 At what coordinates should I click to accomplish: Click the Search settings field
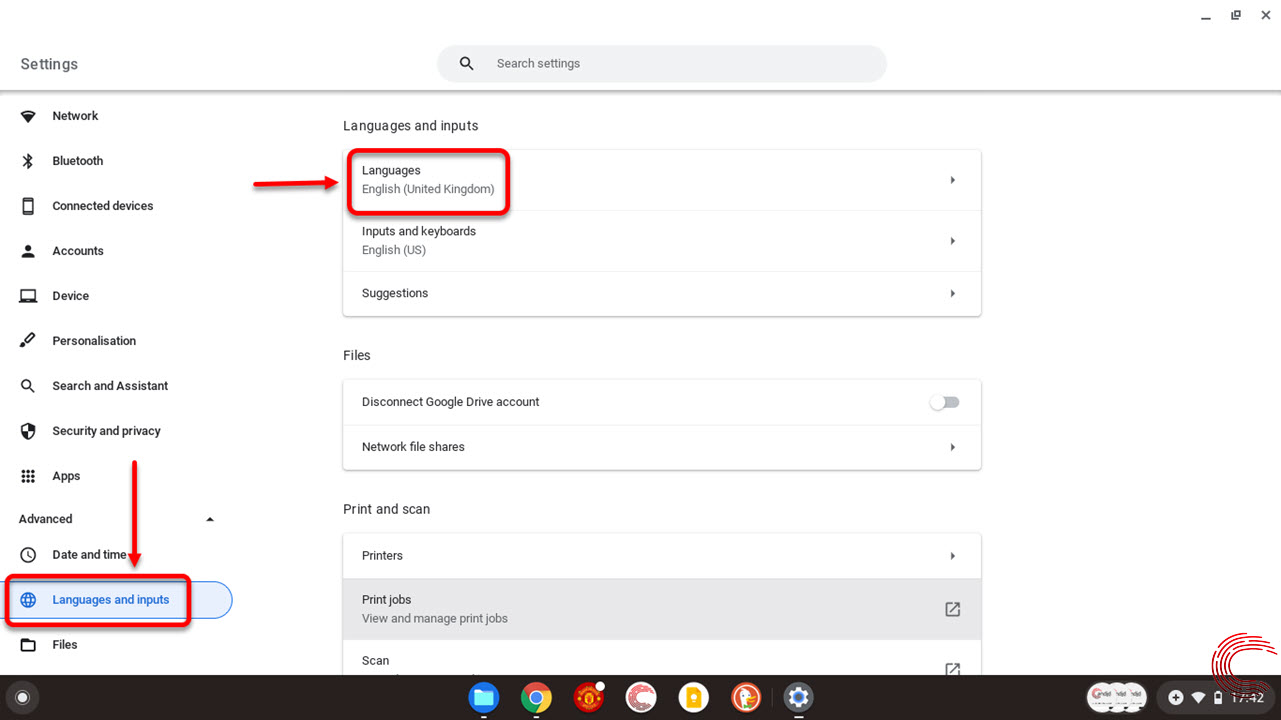point(661,63)
